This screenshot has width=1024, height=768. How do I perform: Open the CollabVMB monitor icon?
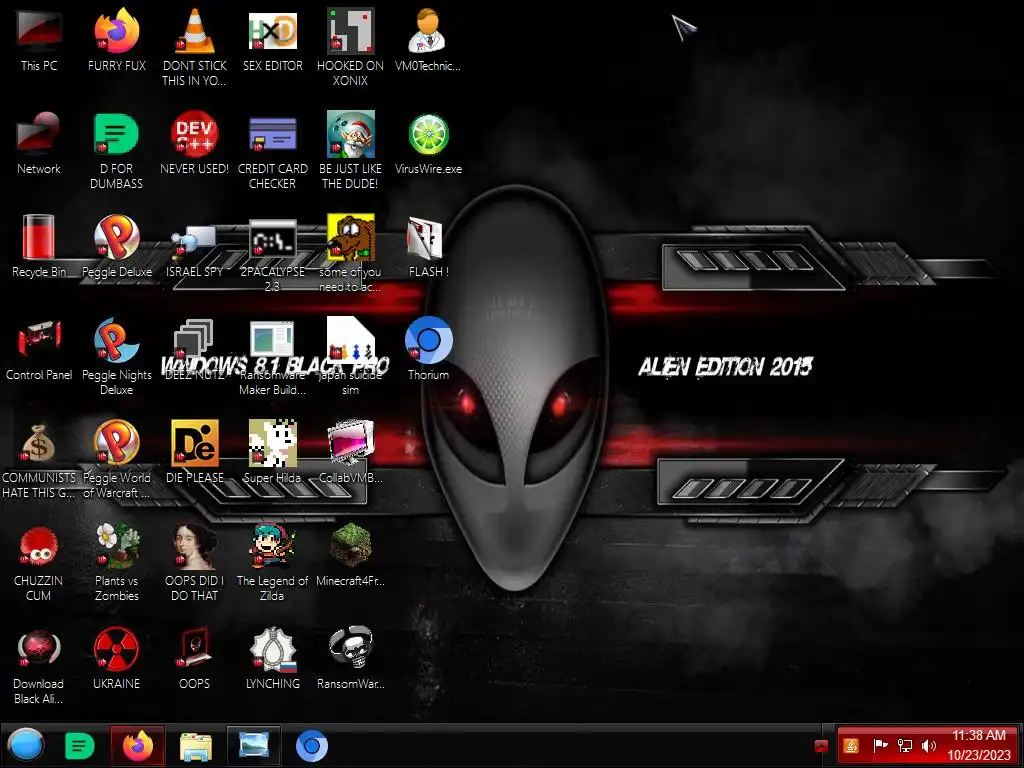(x=351, y=453)
